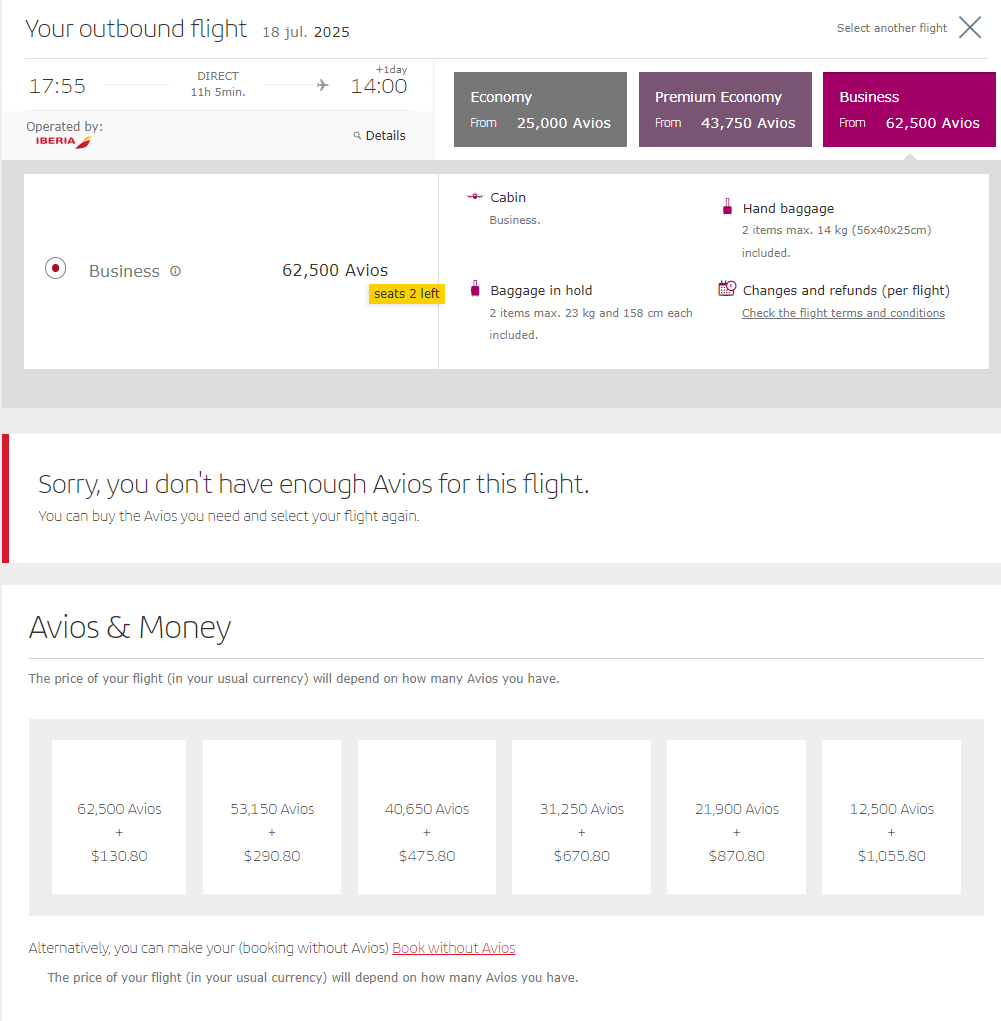
Task: Click the Hand baggage suitcase icon
Action: pyautogui.click(x=727, y=208)
